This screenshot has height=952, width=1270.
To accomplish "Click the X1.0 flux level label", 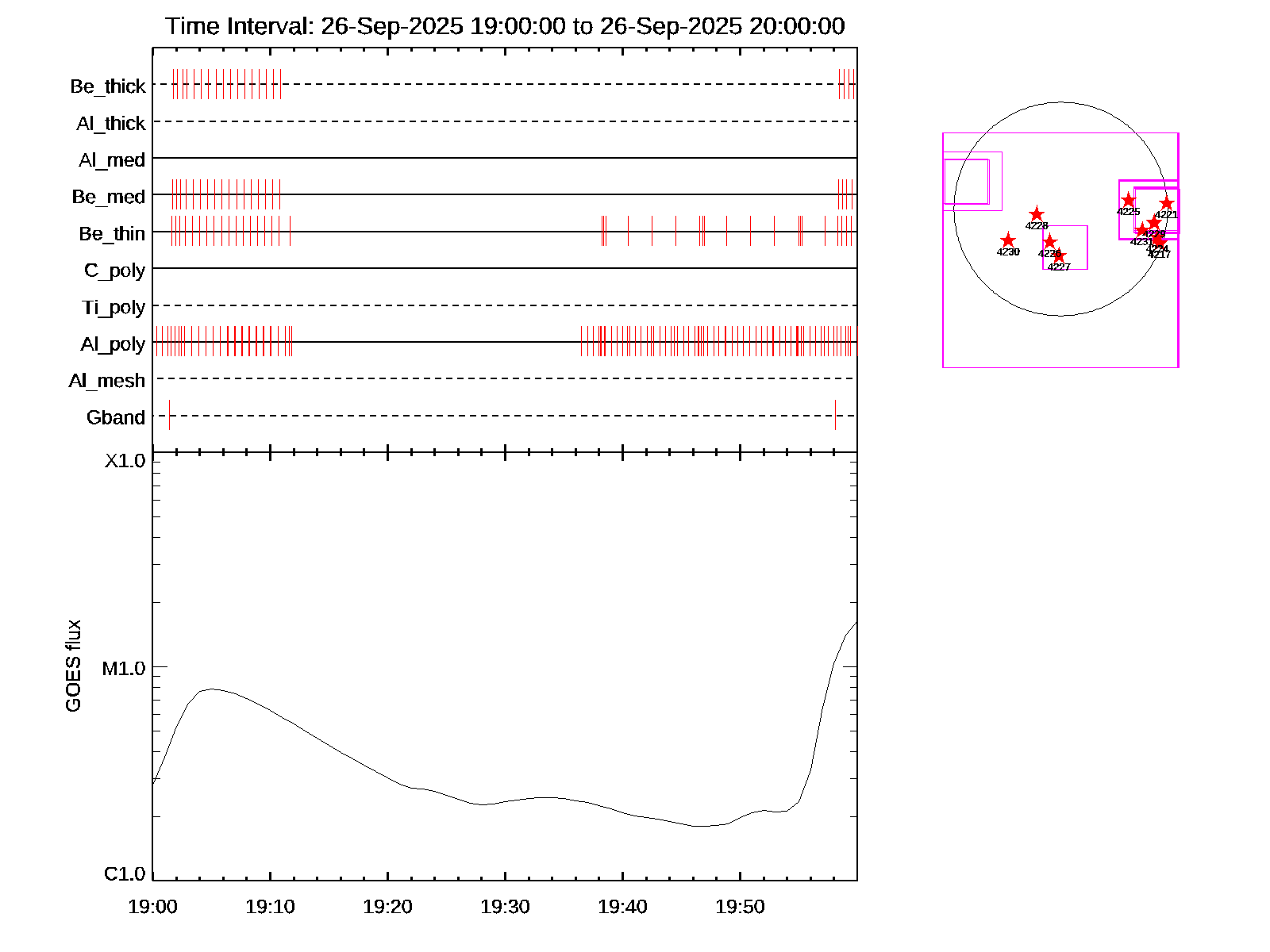I will [125, 460].
